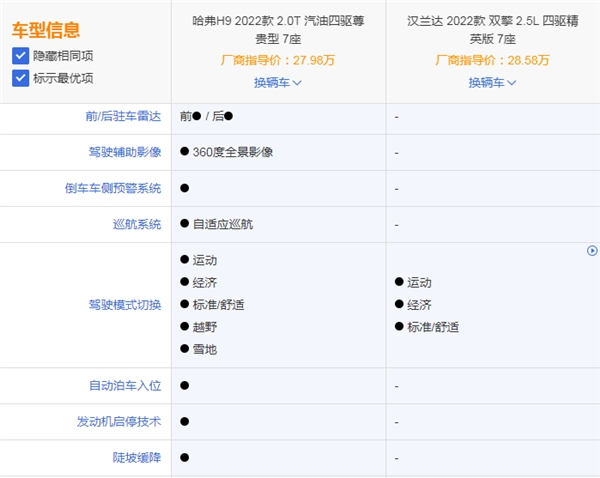Viewport: 600px width, 478px height.
Task: Click the circular arrow icon at right edge
Action: [592, 251]
